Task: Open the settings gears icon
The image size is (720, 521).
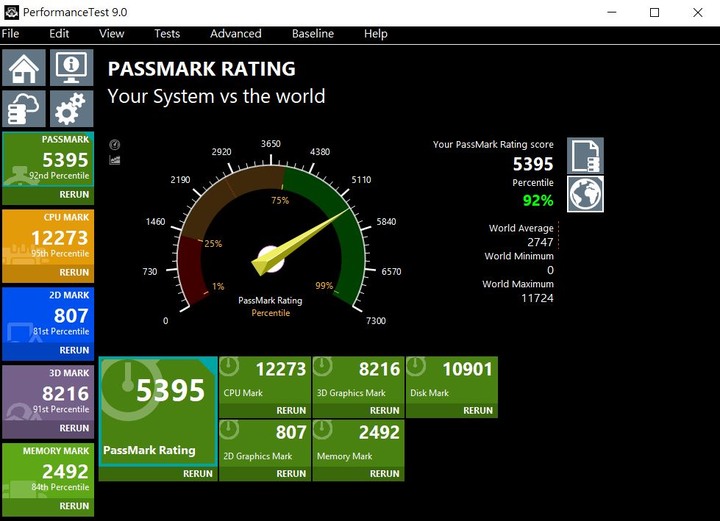Action: point(71,109)
